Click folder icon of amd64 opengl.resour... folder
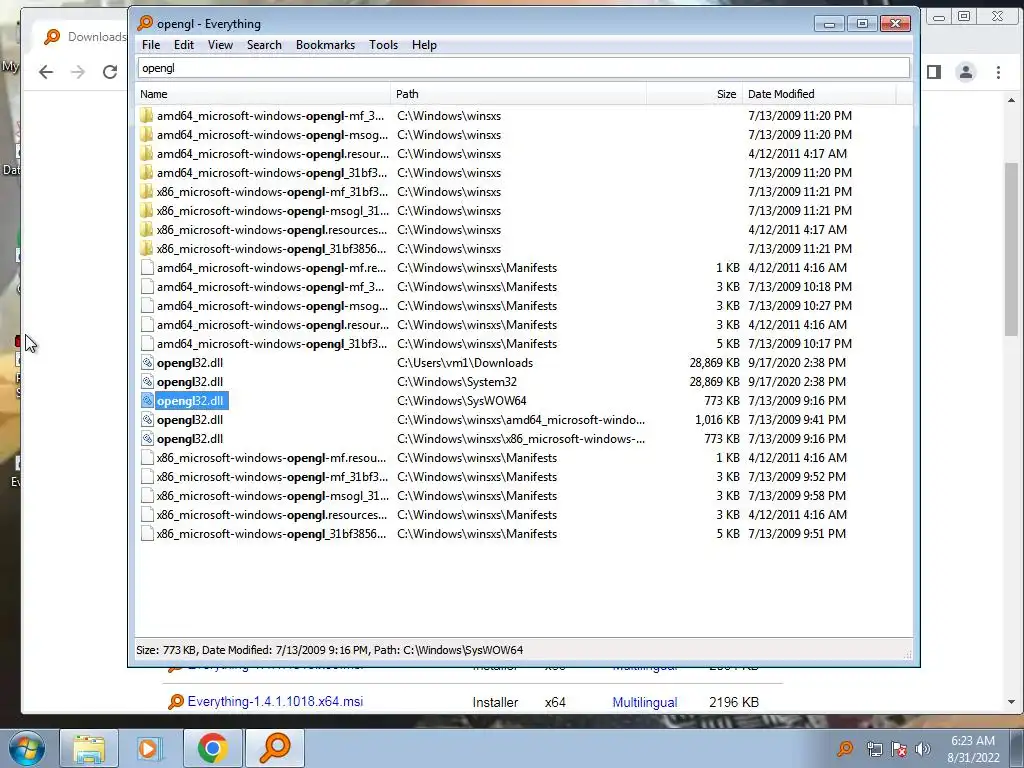The height and width of the screenshot is (768, 1024). pyautogui.click(x=147, y=153)
